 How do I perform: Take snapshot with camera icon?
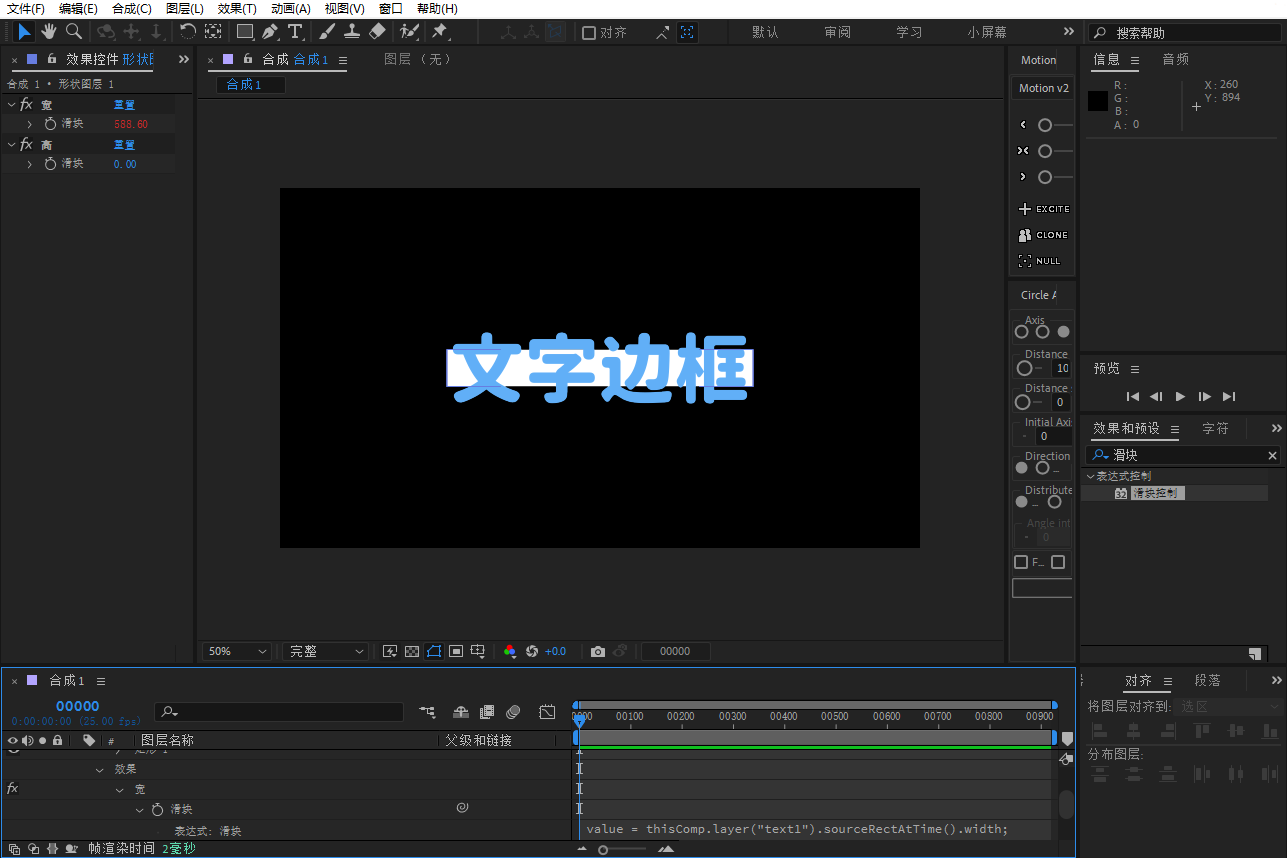click(598, 651)
